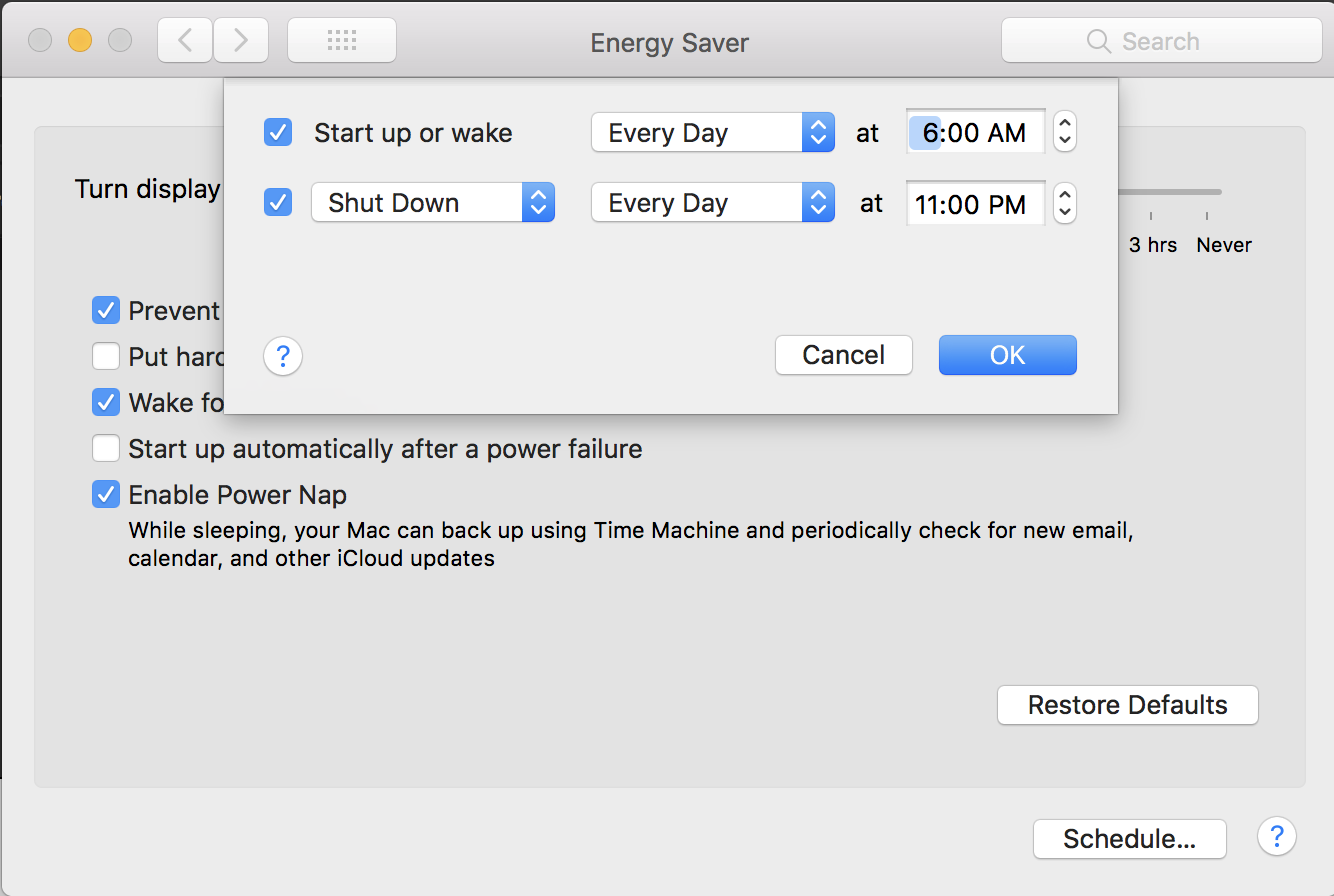This screenshot has width=1334, height=896.
Task: Click Restore Defaults button
Action: pos(1127,705)
